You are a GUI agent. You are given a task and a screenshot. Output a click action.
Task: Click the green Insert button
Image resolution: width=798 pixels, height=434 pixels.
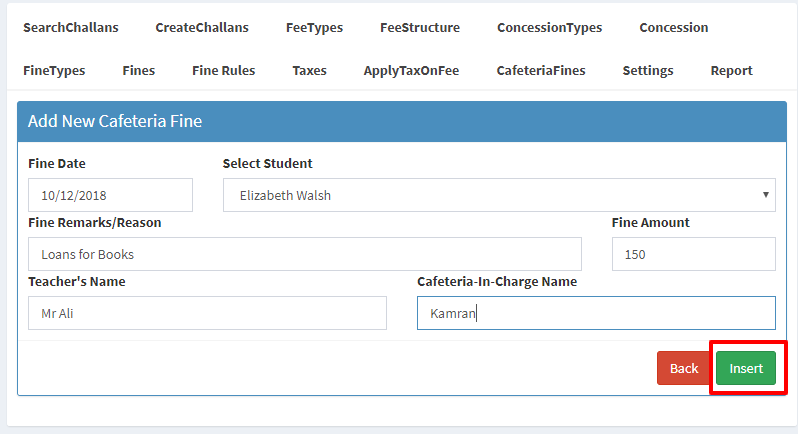[746, 368]
